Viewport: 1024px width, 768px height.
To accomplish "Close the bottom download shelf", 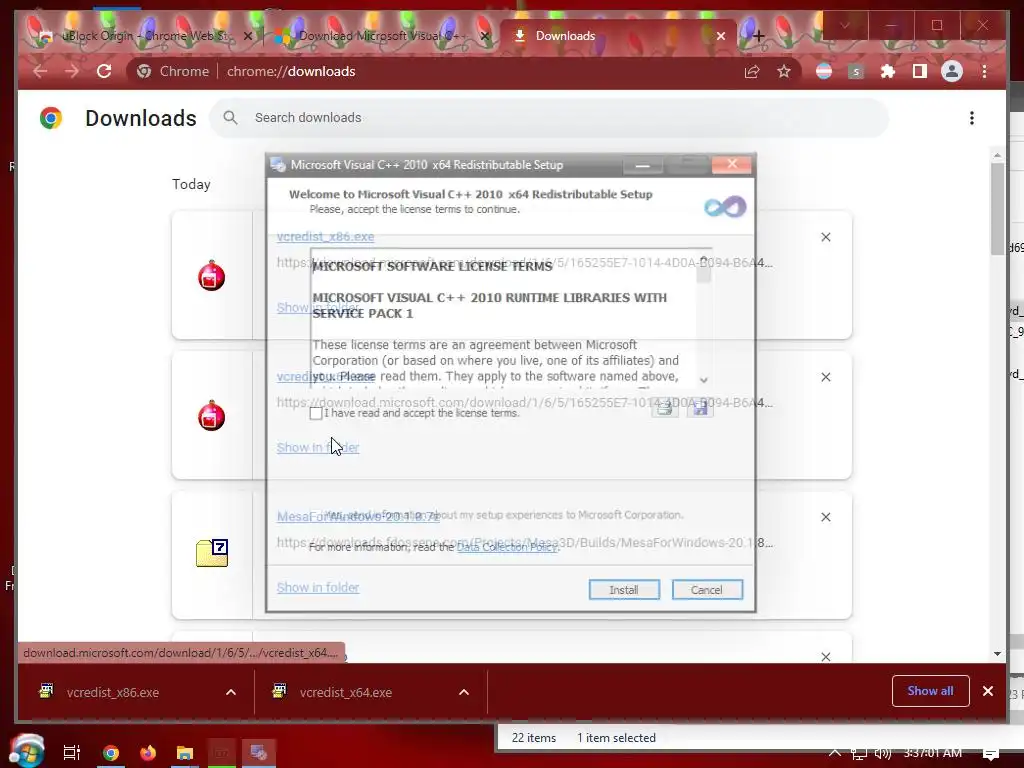I will point(987,691).
